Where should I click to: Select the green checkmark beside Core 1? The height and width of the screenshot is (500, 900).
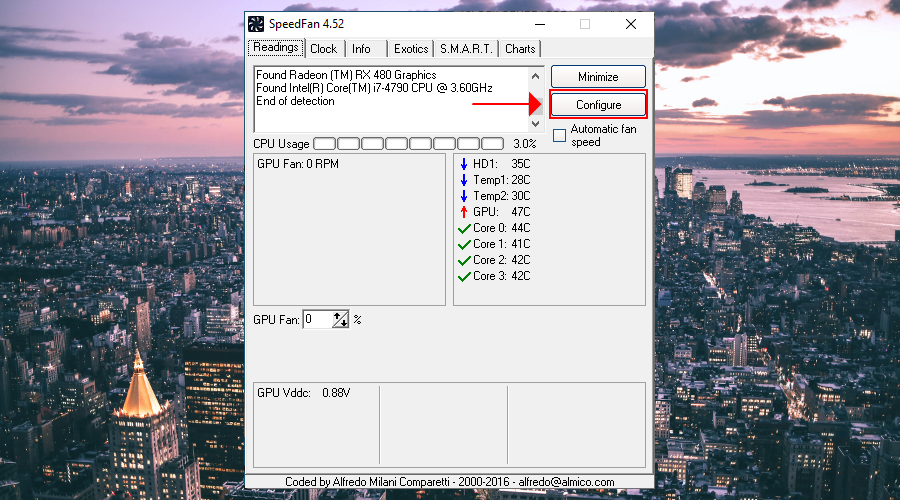[464, 244]
